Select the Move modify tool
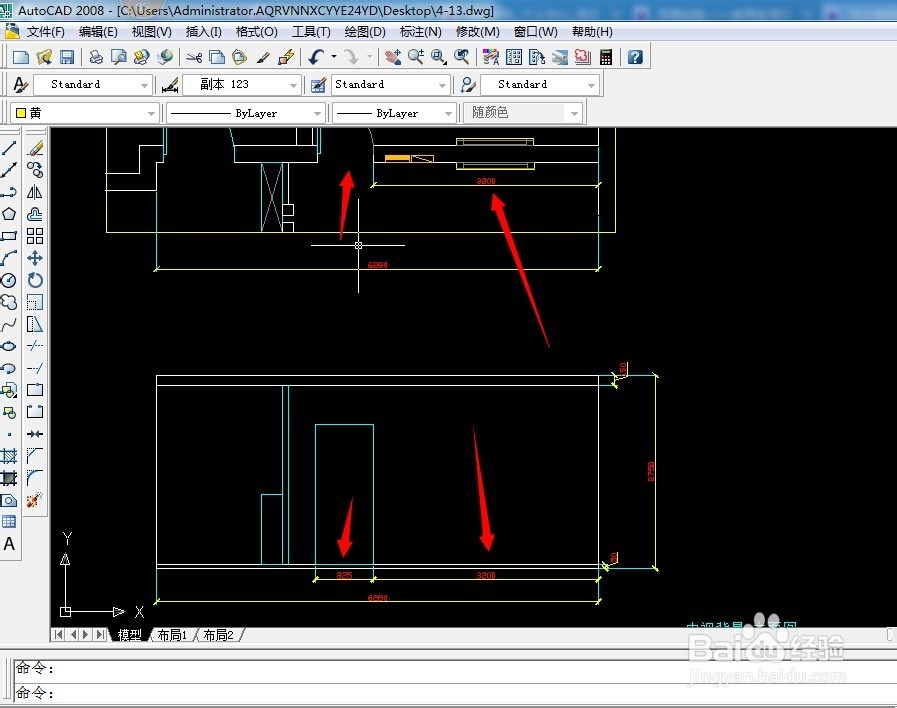The image size is (897, 708). pos(35,258)
